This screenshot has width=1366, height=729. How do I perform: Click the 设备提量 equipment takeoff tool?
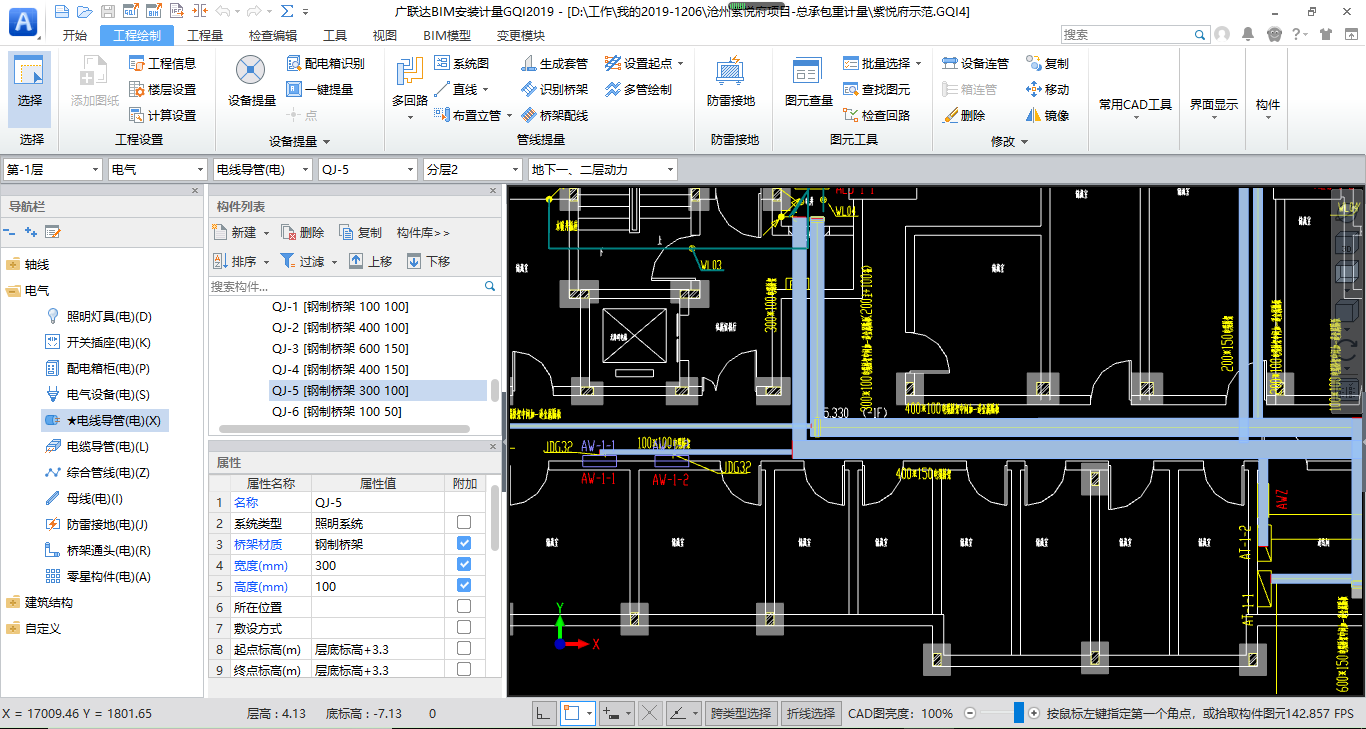coord(252,82)
